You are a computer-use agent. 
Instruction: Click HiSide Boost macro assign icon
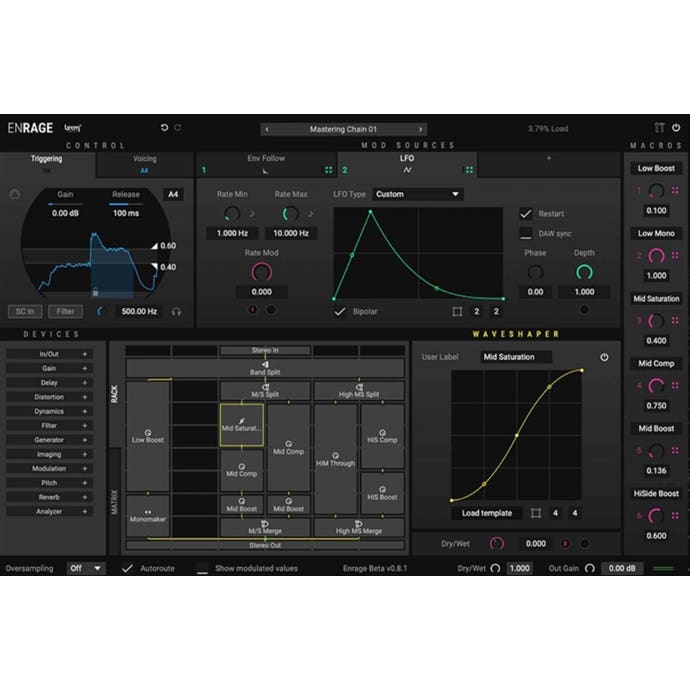coord(675,516)
